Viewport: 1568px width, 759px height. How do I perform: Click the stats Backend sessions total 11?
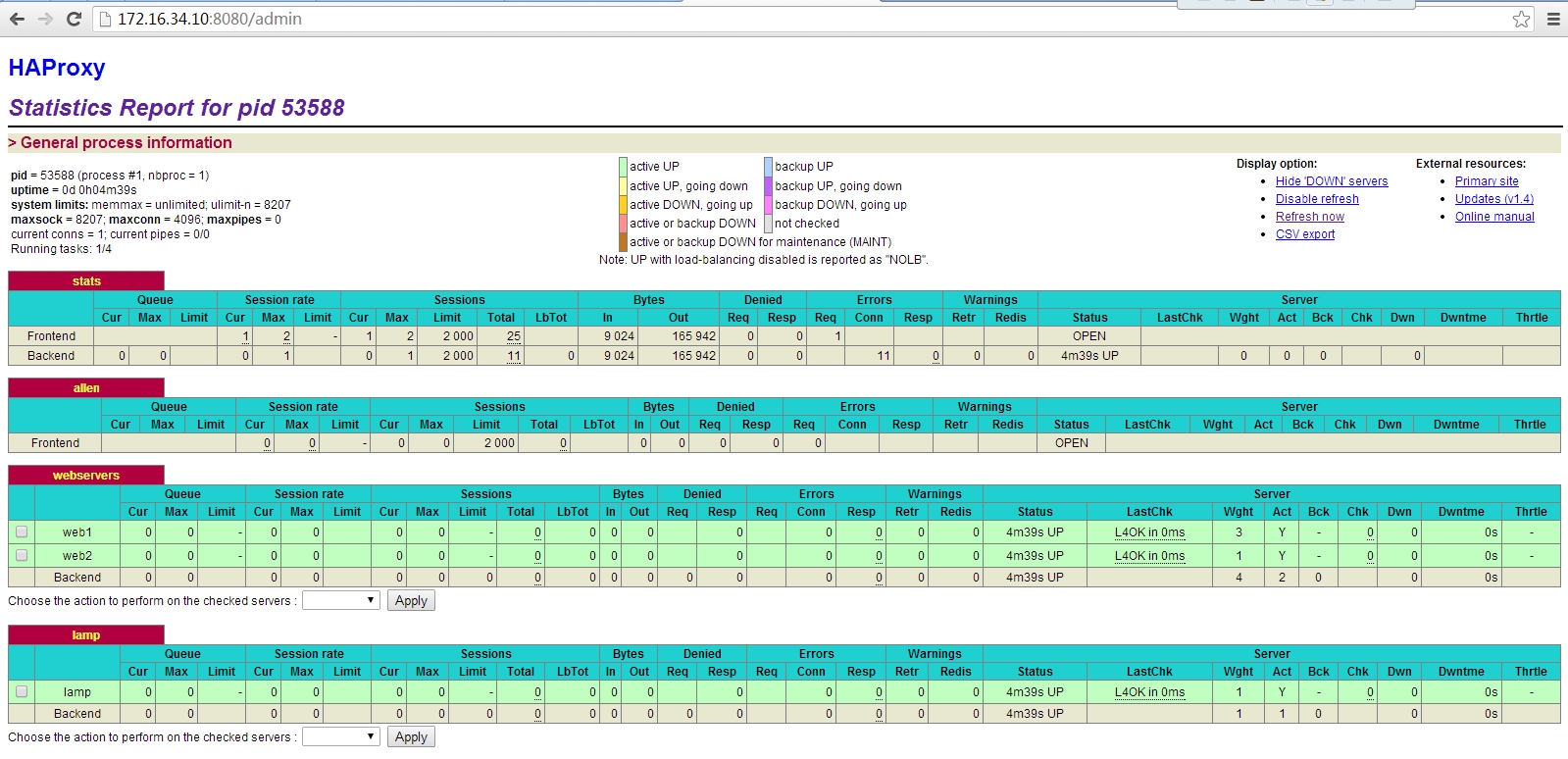click(x=514, y=356)
